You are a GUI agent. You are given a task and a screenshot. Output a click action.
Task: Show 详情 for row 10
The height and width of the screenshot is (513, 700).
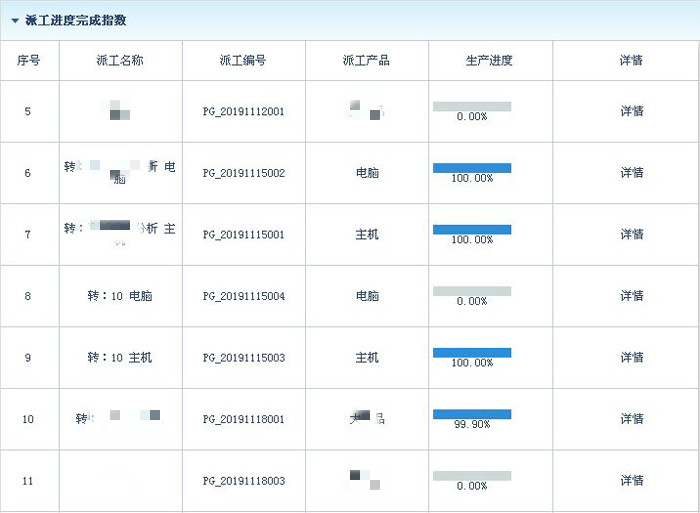pyautogui.click(x=631, y=419)
